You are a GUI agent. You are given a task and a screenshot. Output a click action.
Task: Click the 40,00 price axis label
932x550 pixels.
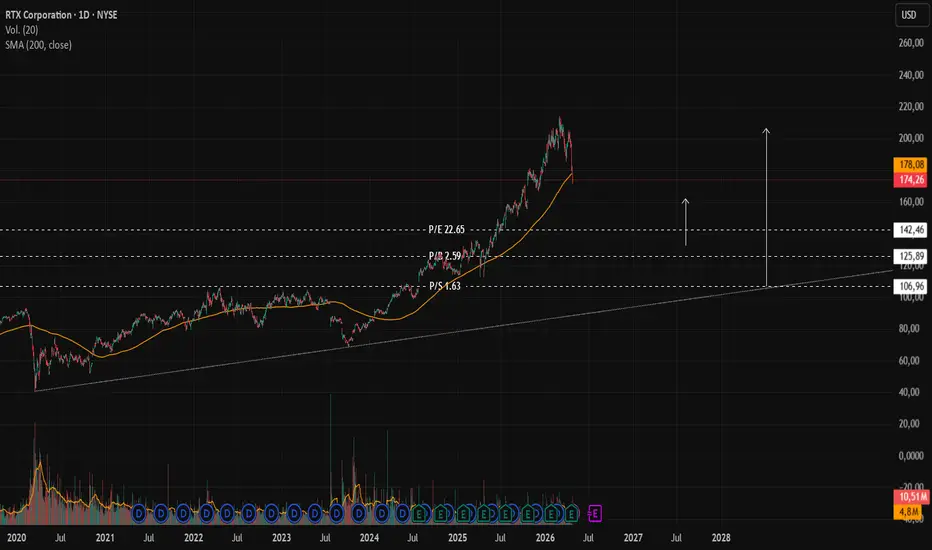(x=911, y=392)
